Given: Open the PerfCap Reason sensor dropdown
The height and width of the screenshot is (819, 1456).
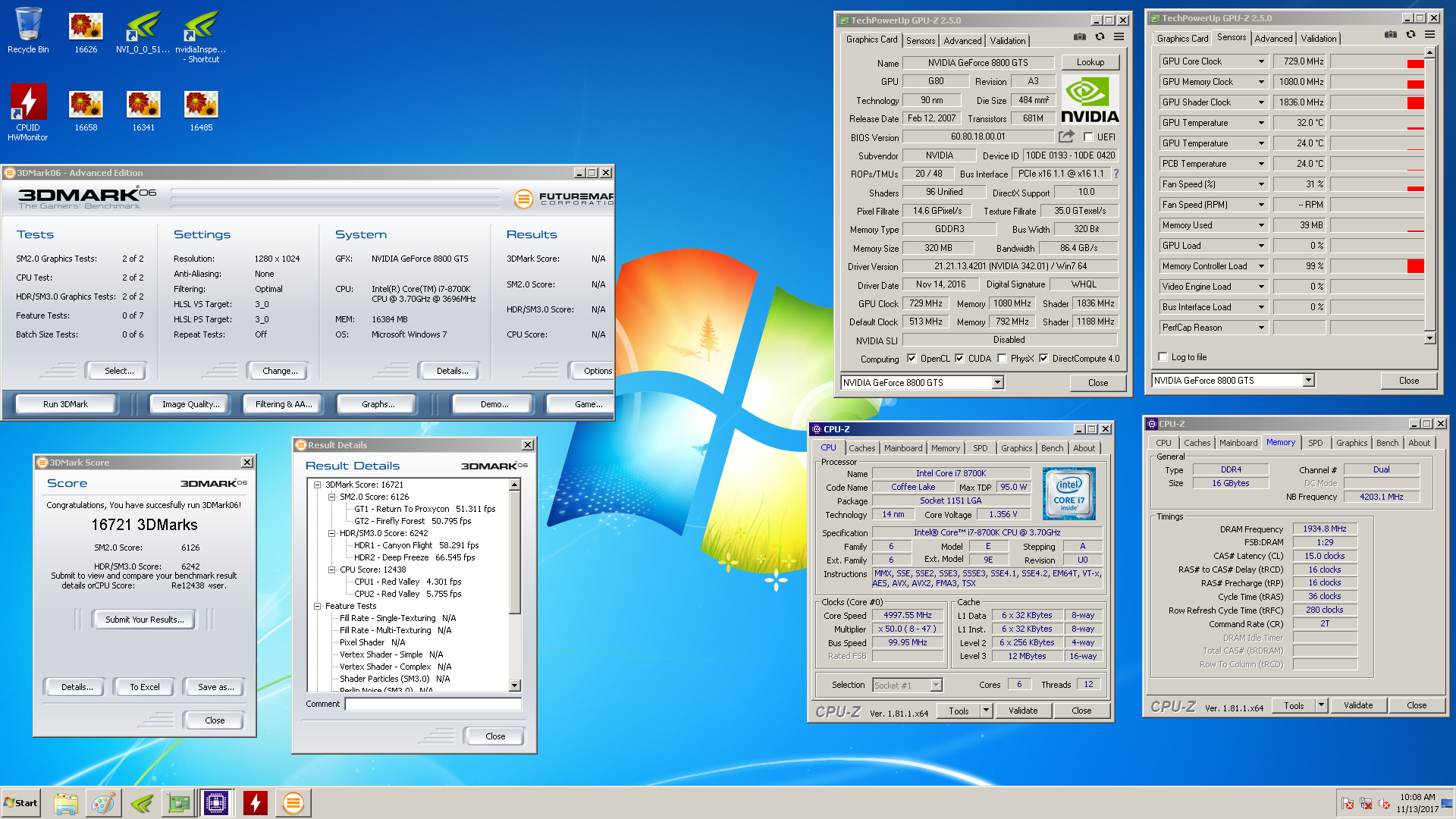Looking at the screenshot, I should pos(1261,328).
